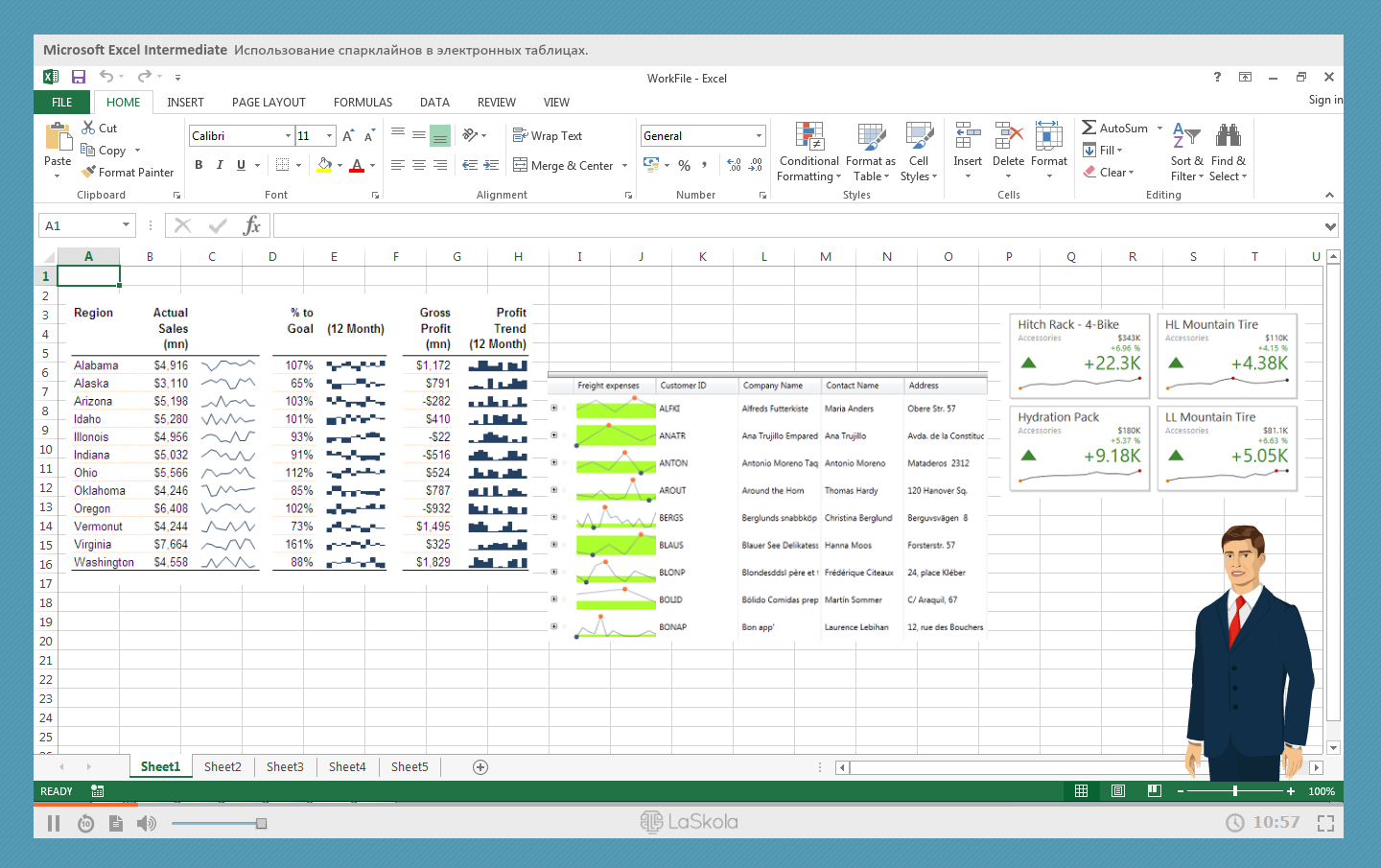Open the Calibri font name dropdown

pyautogui.click(x=288, y=136)
